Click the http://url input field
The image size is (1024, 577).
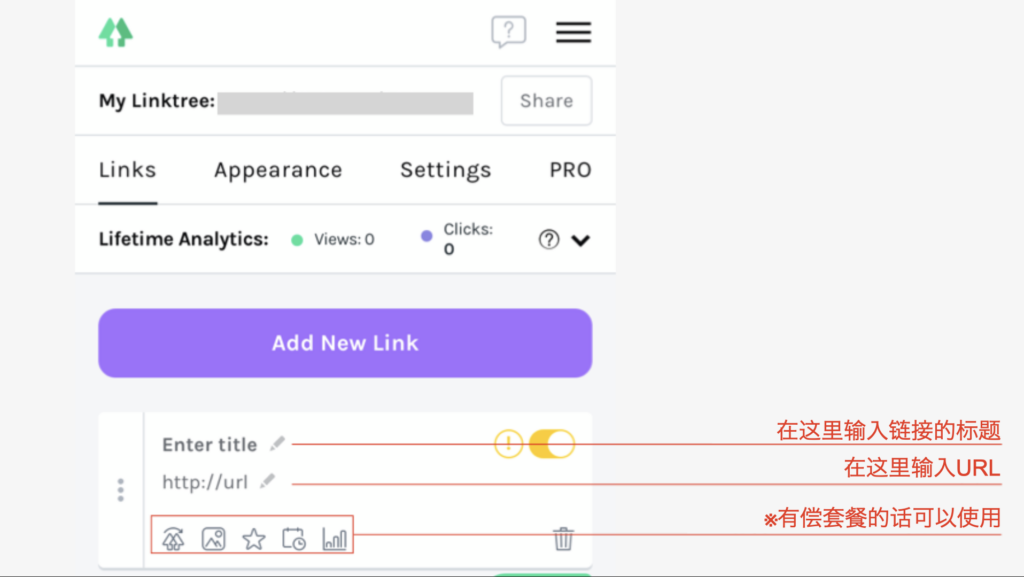(207, 482)
